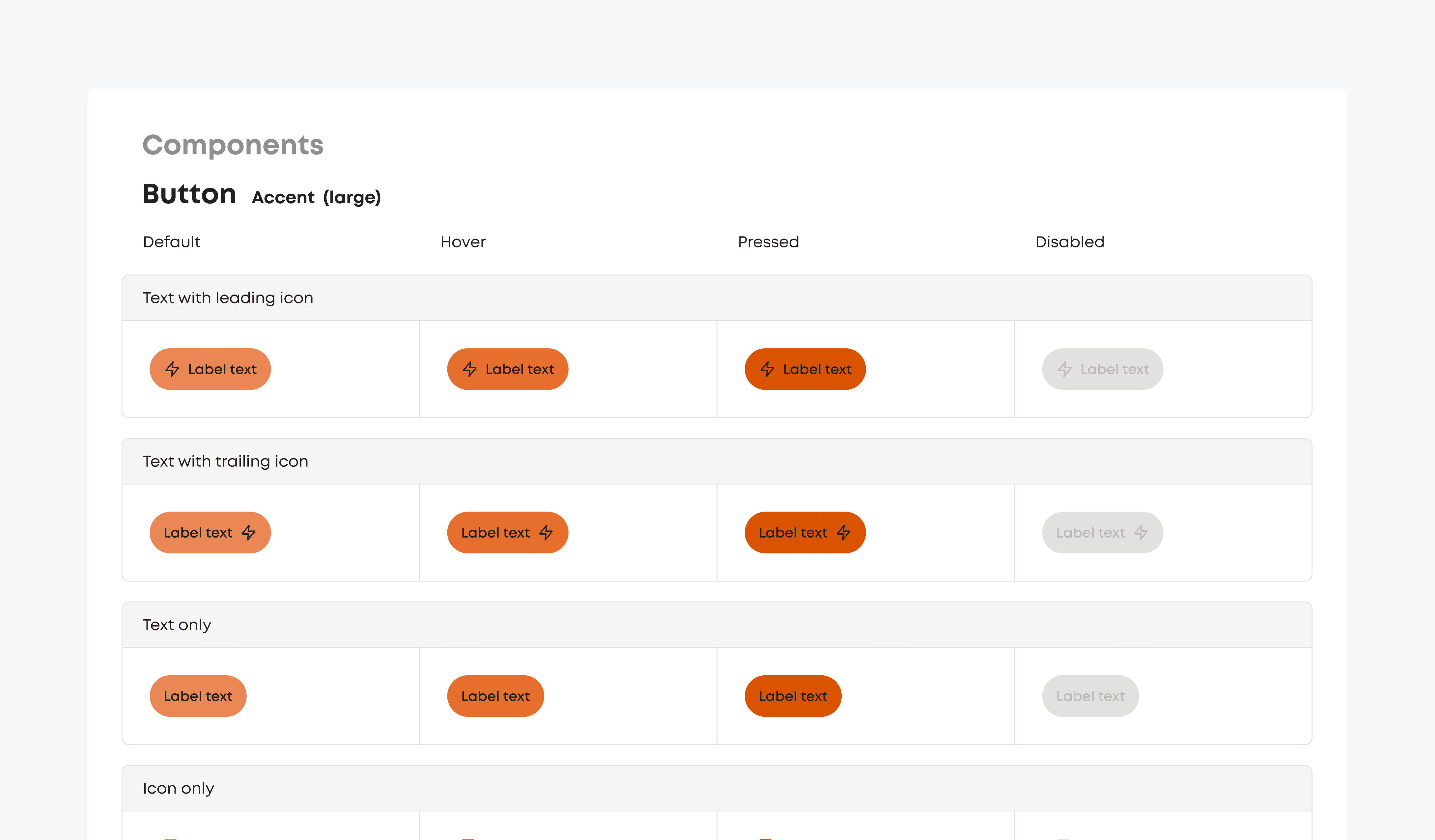Click trailing lightning icon in Default button

tap(248, 532)
